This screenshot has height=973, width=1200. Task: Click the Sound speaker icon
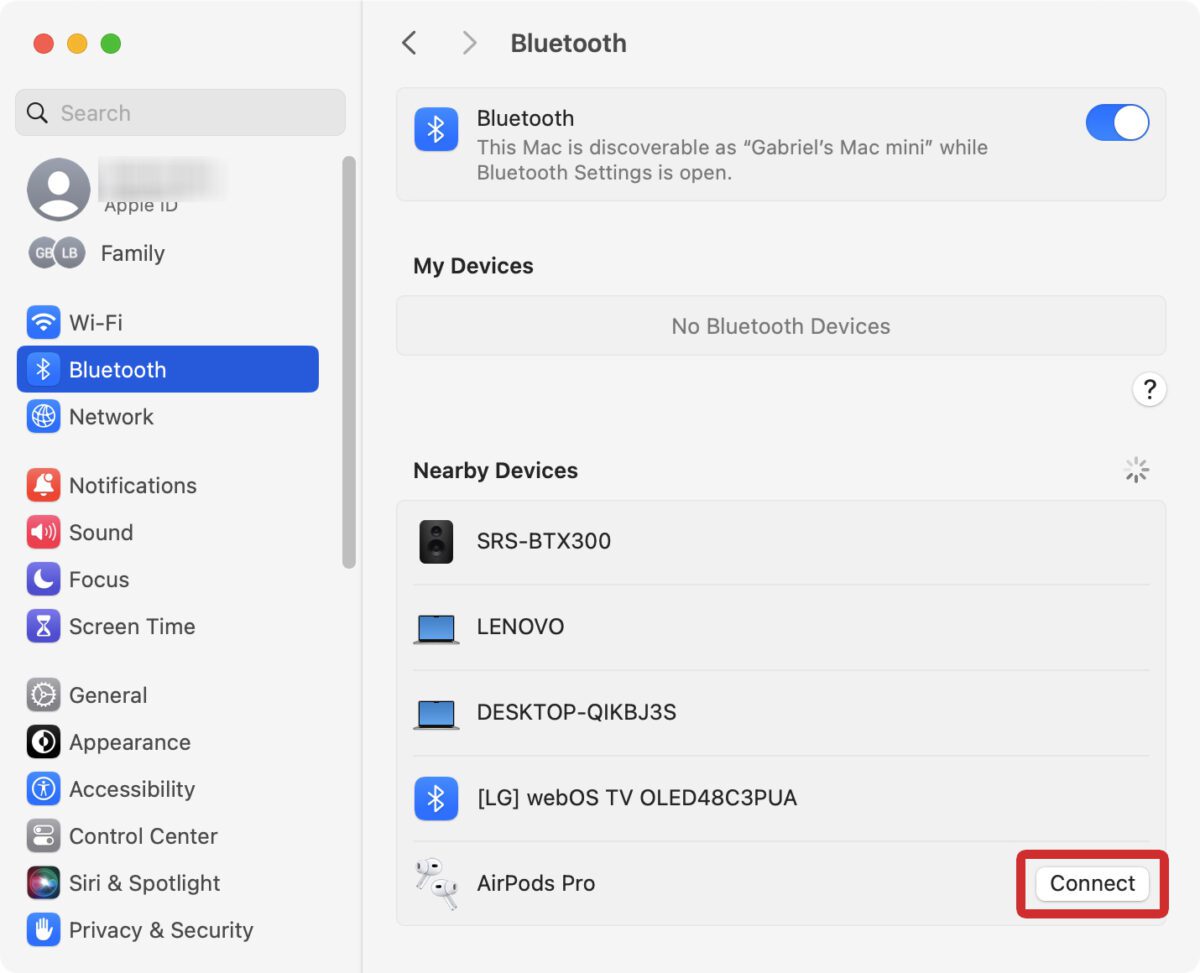(x=42, y=532)
